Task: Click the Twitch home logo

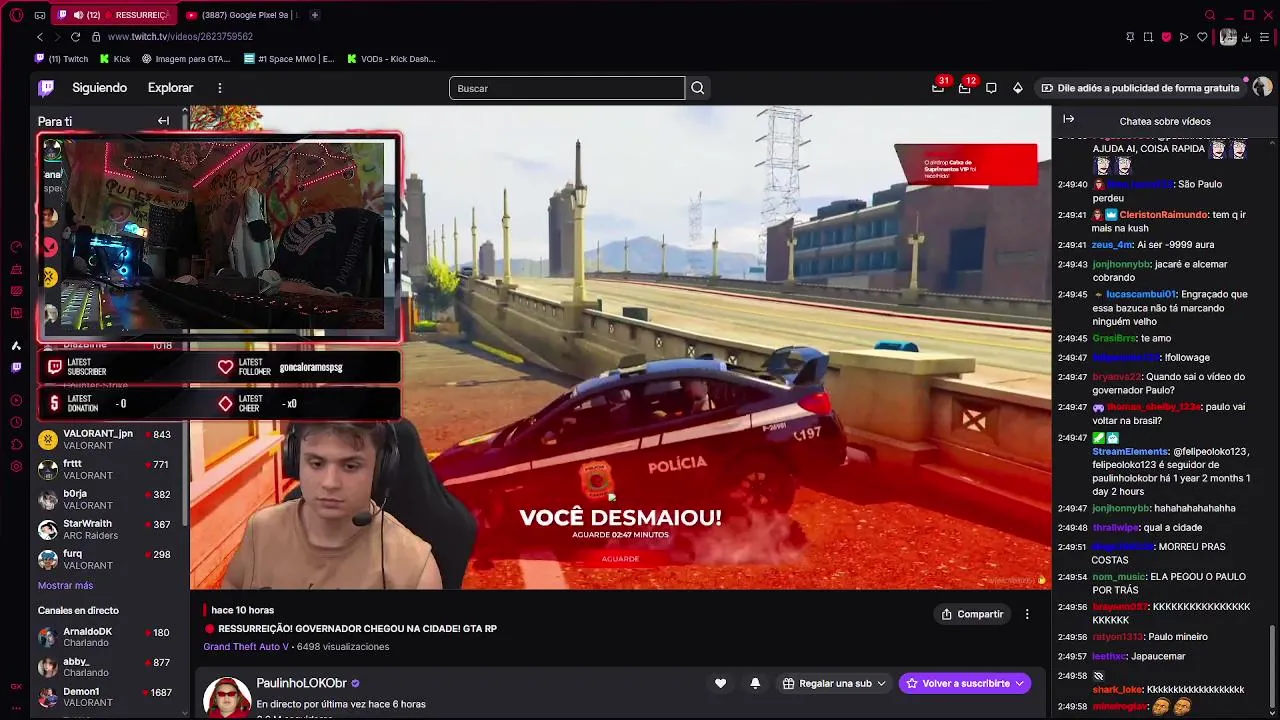Action: (x=46, y=88)
